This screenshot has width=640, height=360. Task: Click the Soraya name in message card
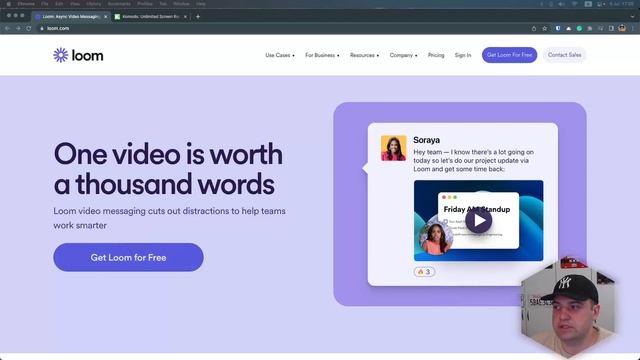click(427, 140)
